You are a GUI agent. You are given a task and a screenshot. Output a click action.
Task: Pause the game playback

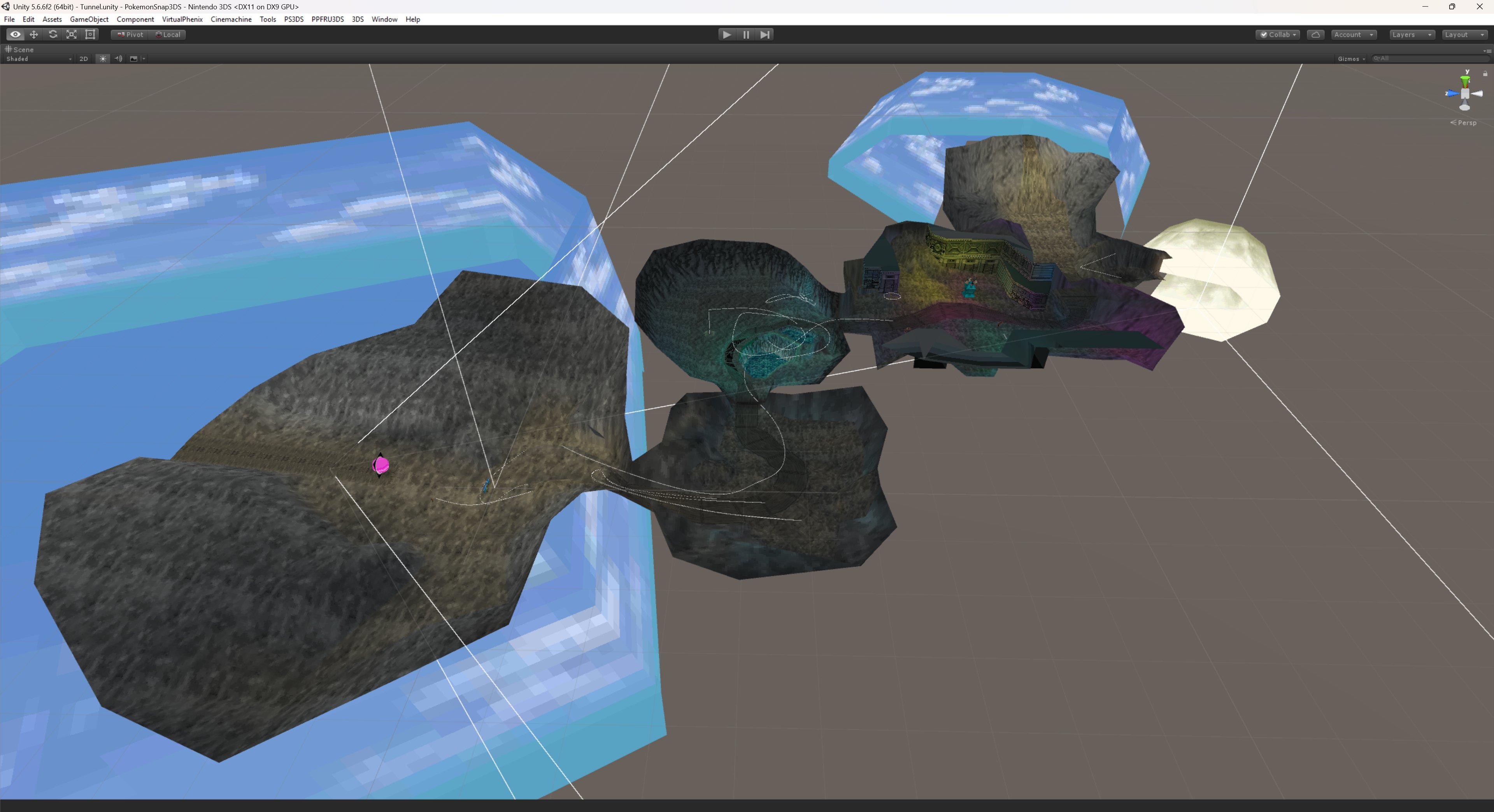[x=746, y=35]
